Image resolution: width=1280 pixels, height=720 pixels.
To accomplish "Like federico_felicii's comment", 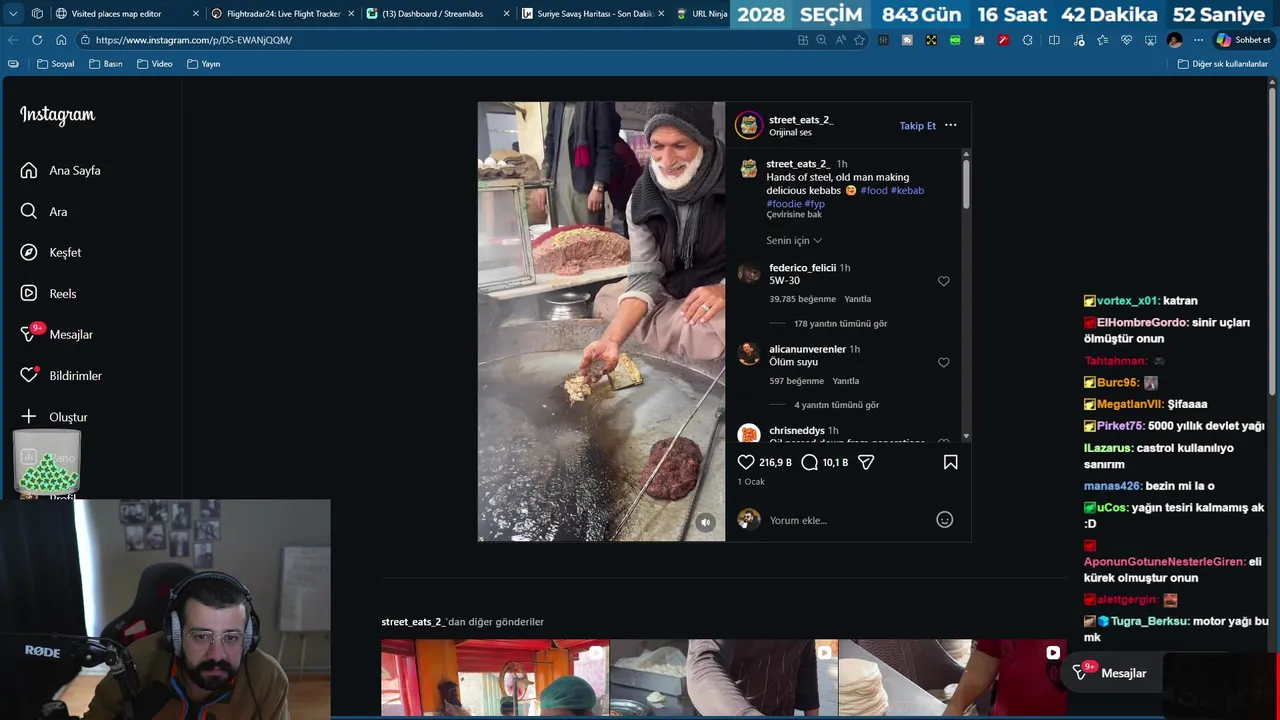I will click(x=943, y=281).
